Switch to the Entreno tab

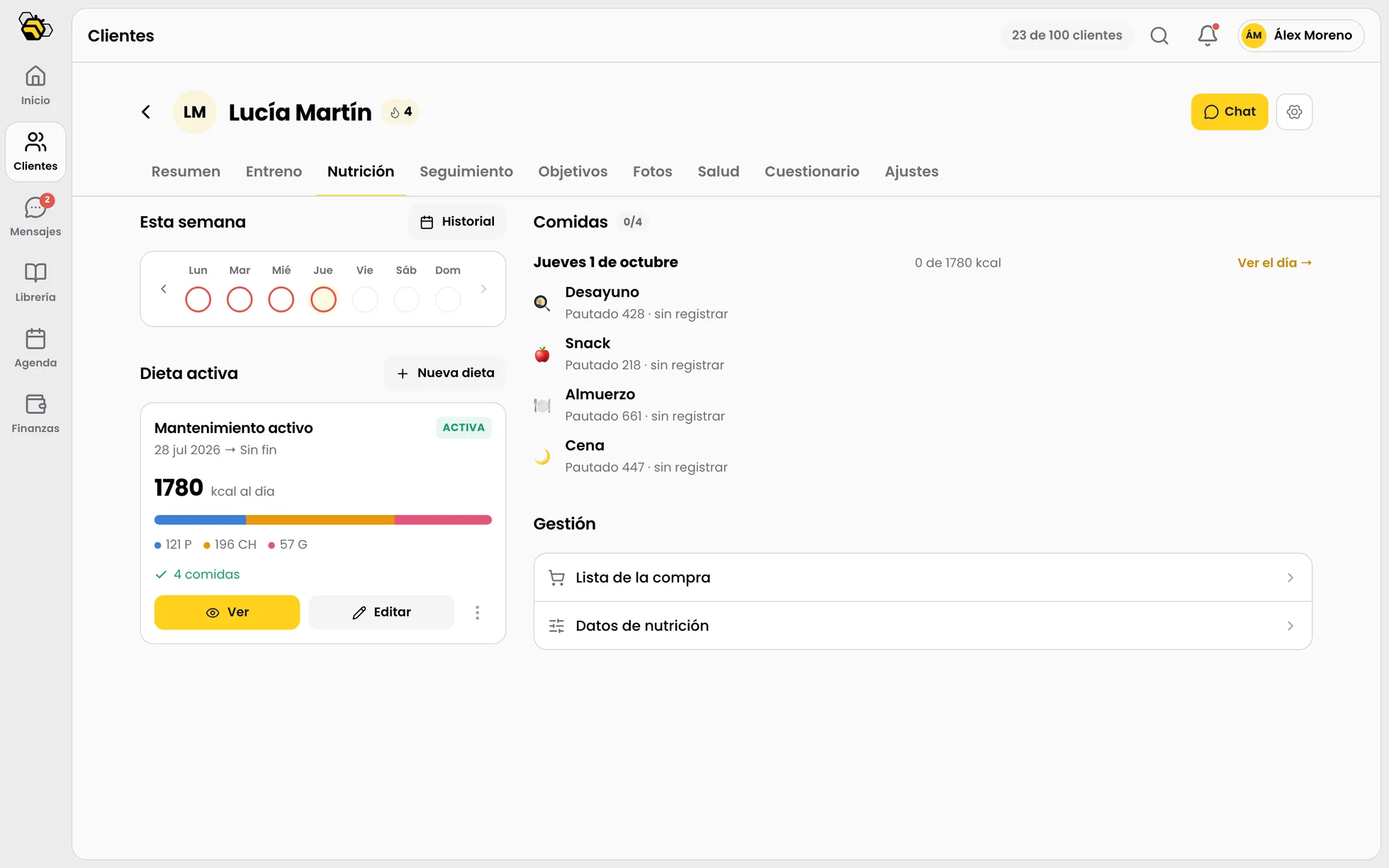[274, 171]
